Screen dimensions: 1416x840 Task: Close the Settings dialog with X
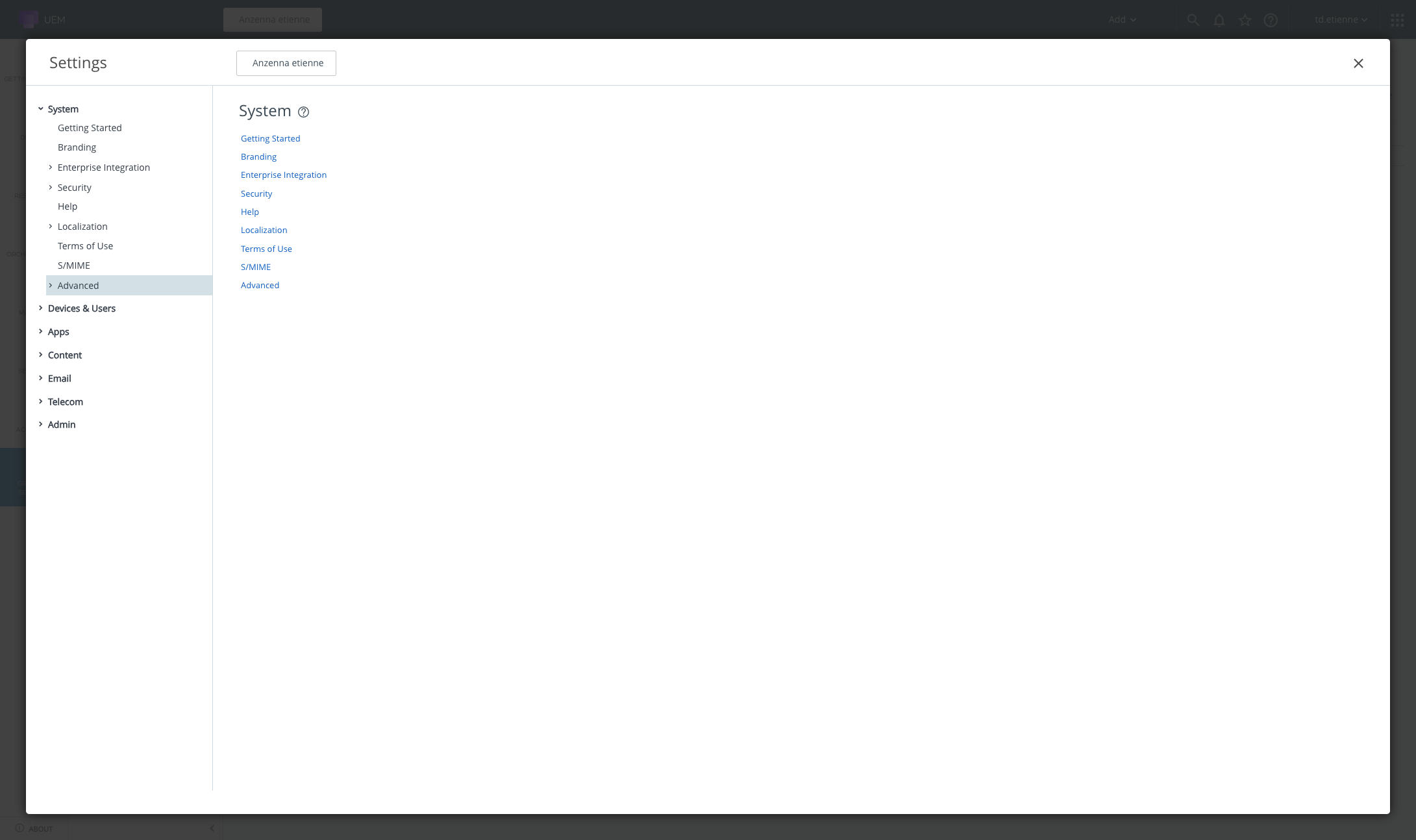(x=1358, y=63)
